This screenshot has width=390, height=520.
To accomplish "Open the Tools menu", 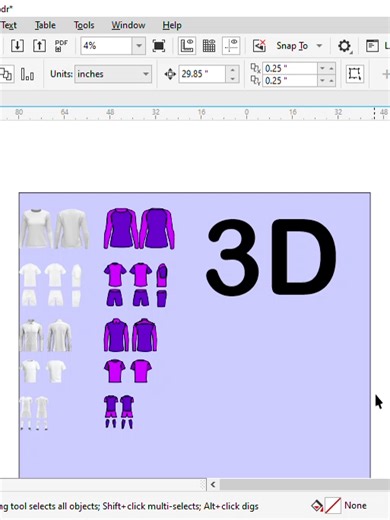I will [x=84, y=25].
